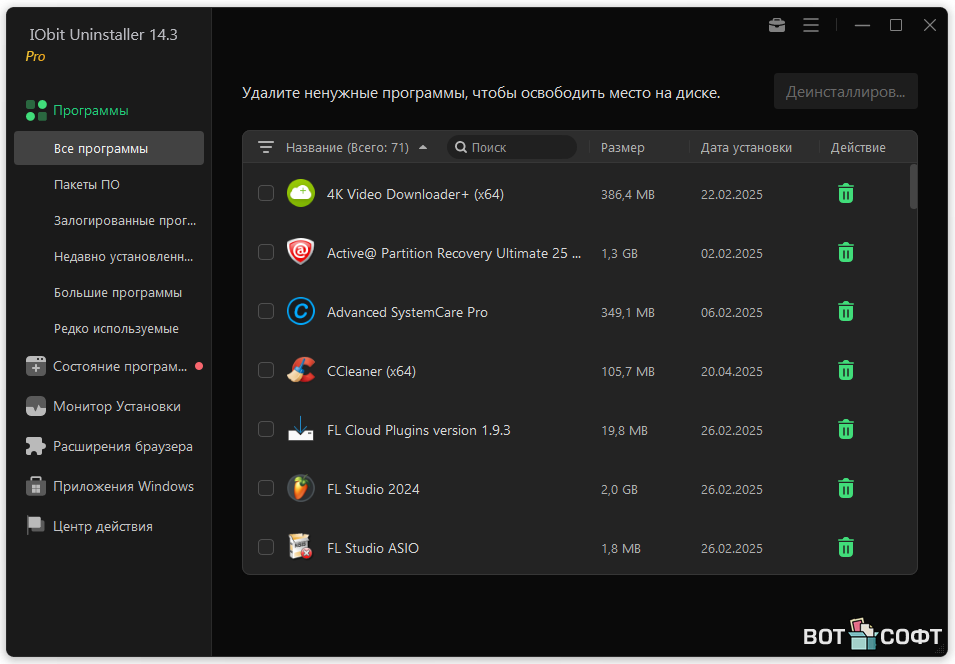Click the 20.04.2025 install date
The height and width of the screenshot is (664, 955).
coord(731,371)
